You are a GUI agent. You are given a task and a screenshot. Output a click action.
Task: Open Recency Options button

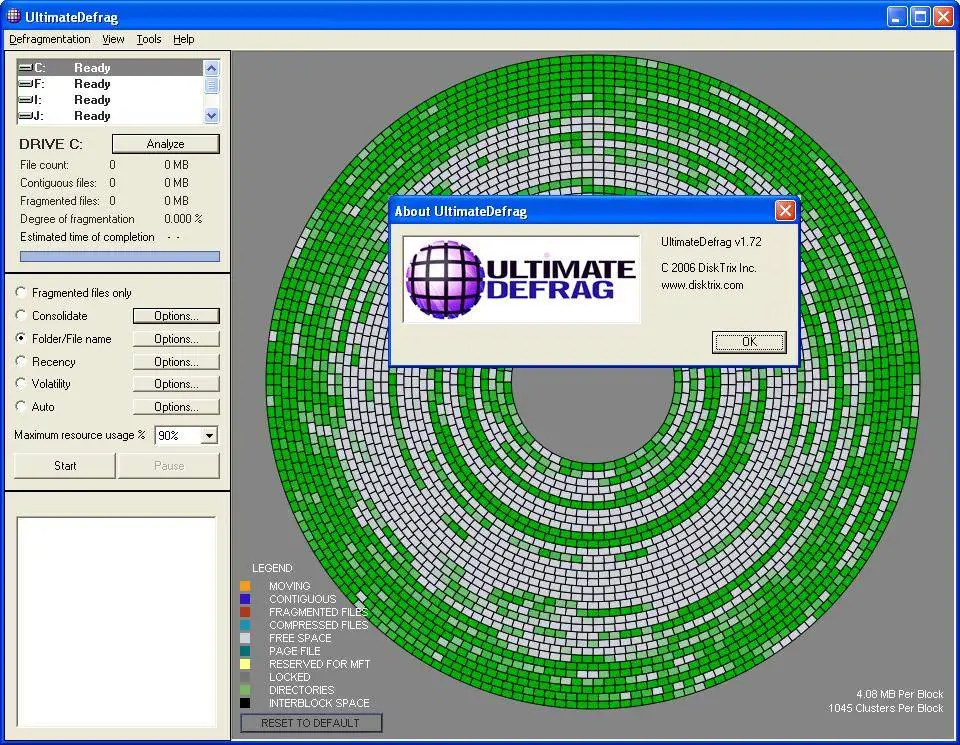[176, 362]
